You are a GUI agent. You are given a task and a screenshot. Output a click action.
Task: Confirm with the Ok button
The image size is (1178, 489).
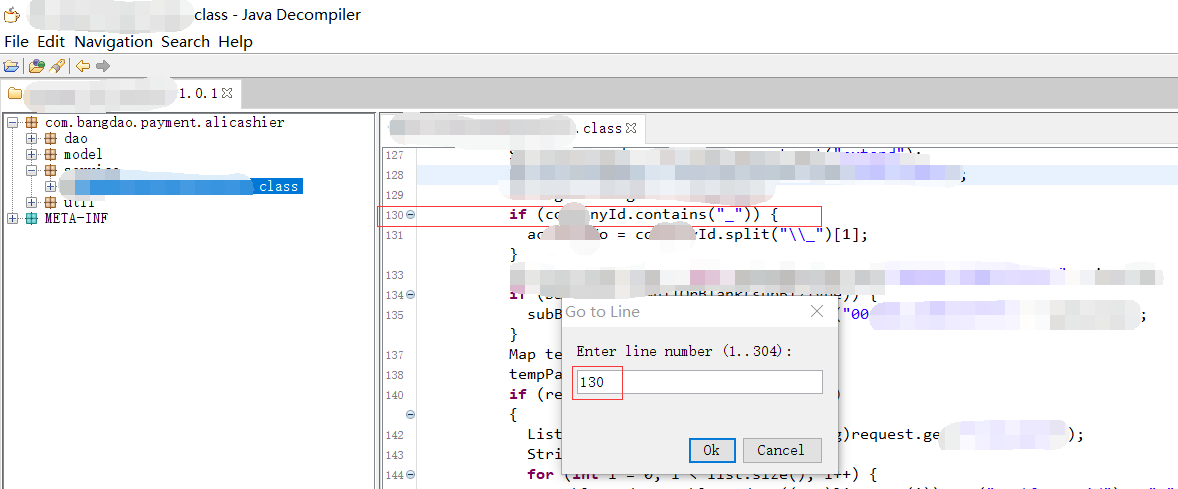tap(711, 450)
